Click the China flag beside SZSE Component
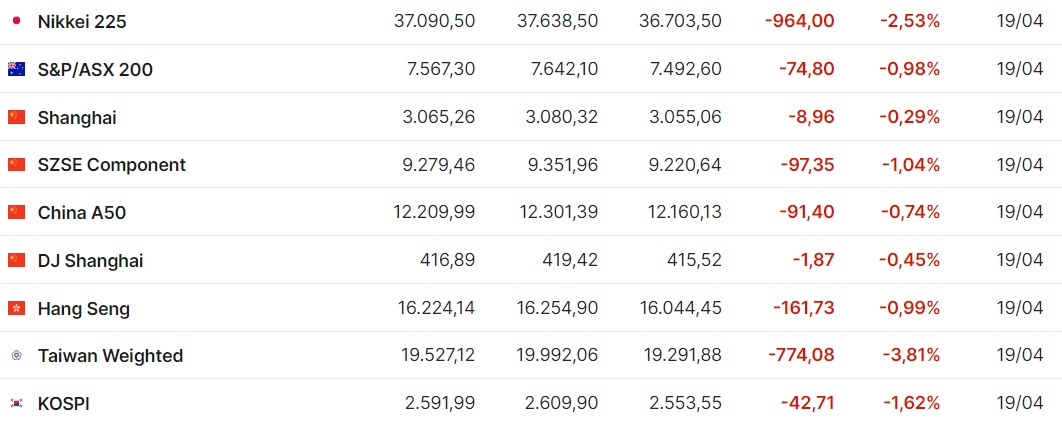Viewport: 1062px width, 423px height. point(16,164)
